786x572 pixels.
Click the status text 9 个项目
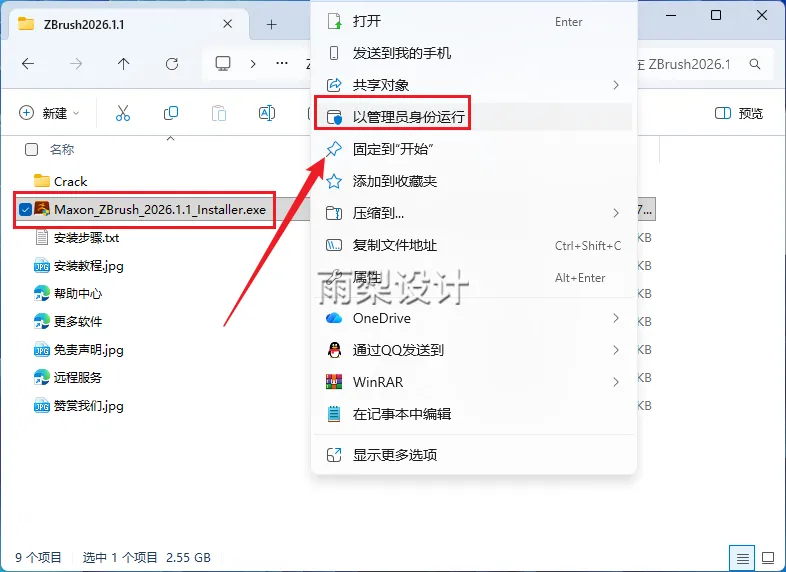tap(38, 557)
